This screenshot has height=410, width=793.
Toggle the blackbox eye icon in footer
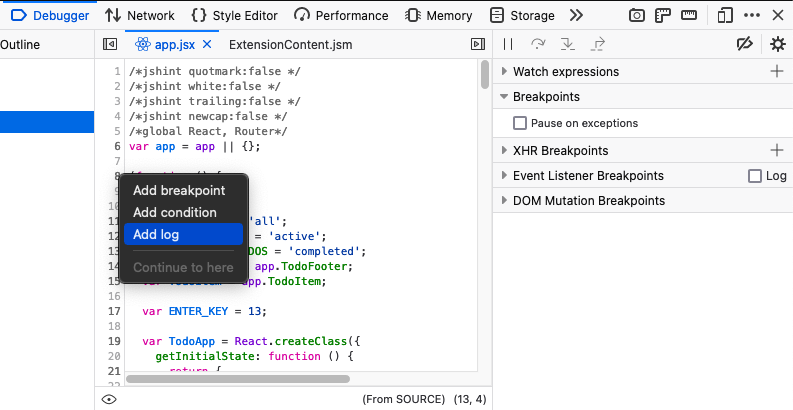point(109,399)
